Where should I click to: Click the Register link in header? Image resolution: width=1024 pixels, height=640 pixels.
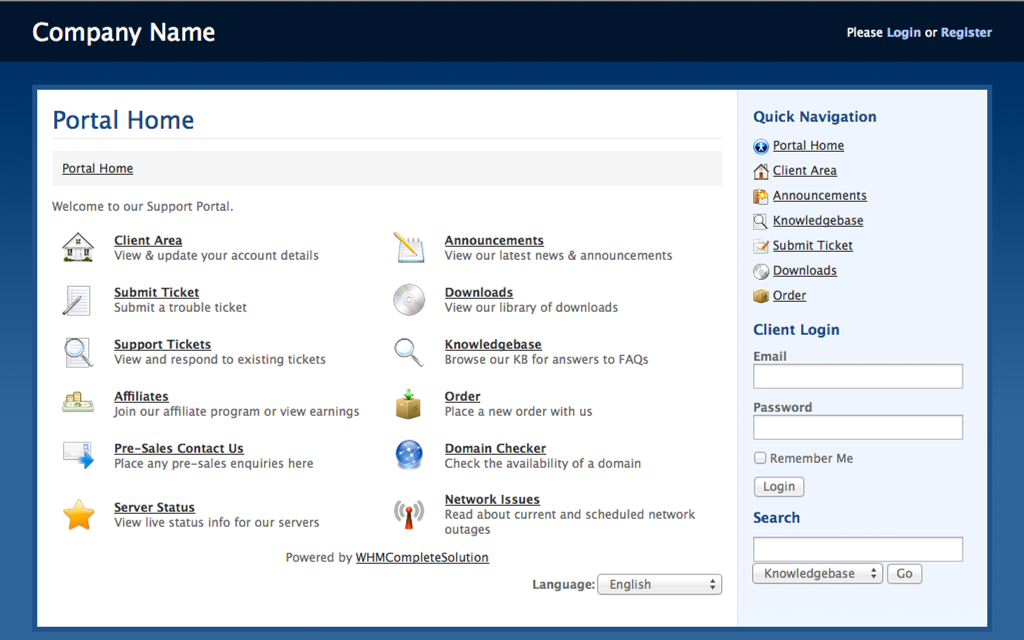click(966, 32)
